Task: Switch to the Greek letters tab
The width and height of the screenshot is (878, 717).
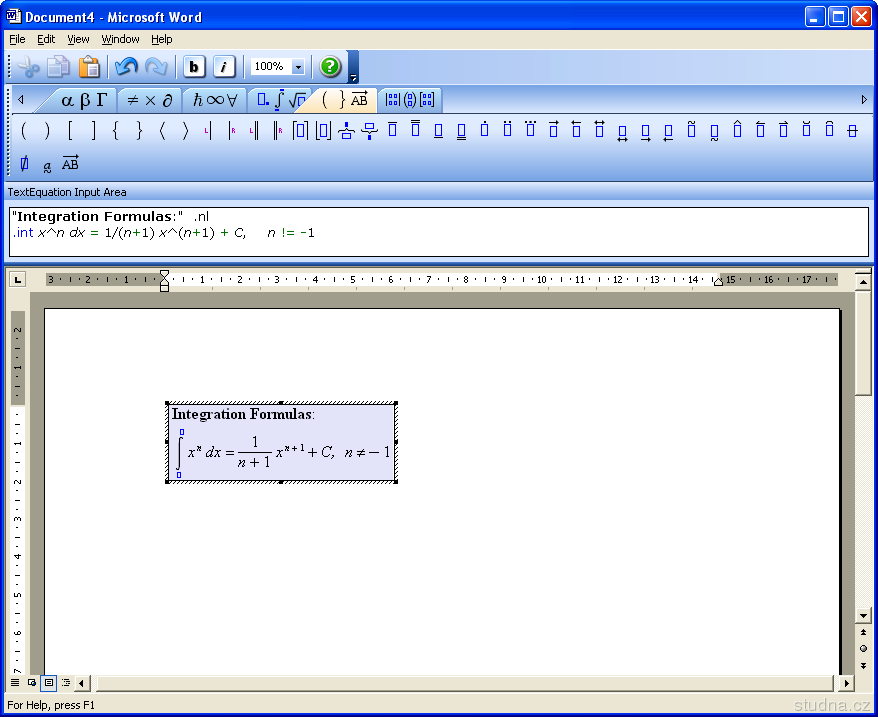Action: pyautogui.click(x=83, y=100)
